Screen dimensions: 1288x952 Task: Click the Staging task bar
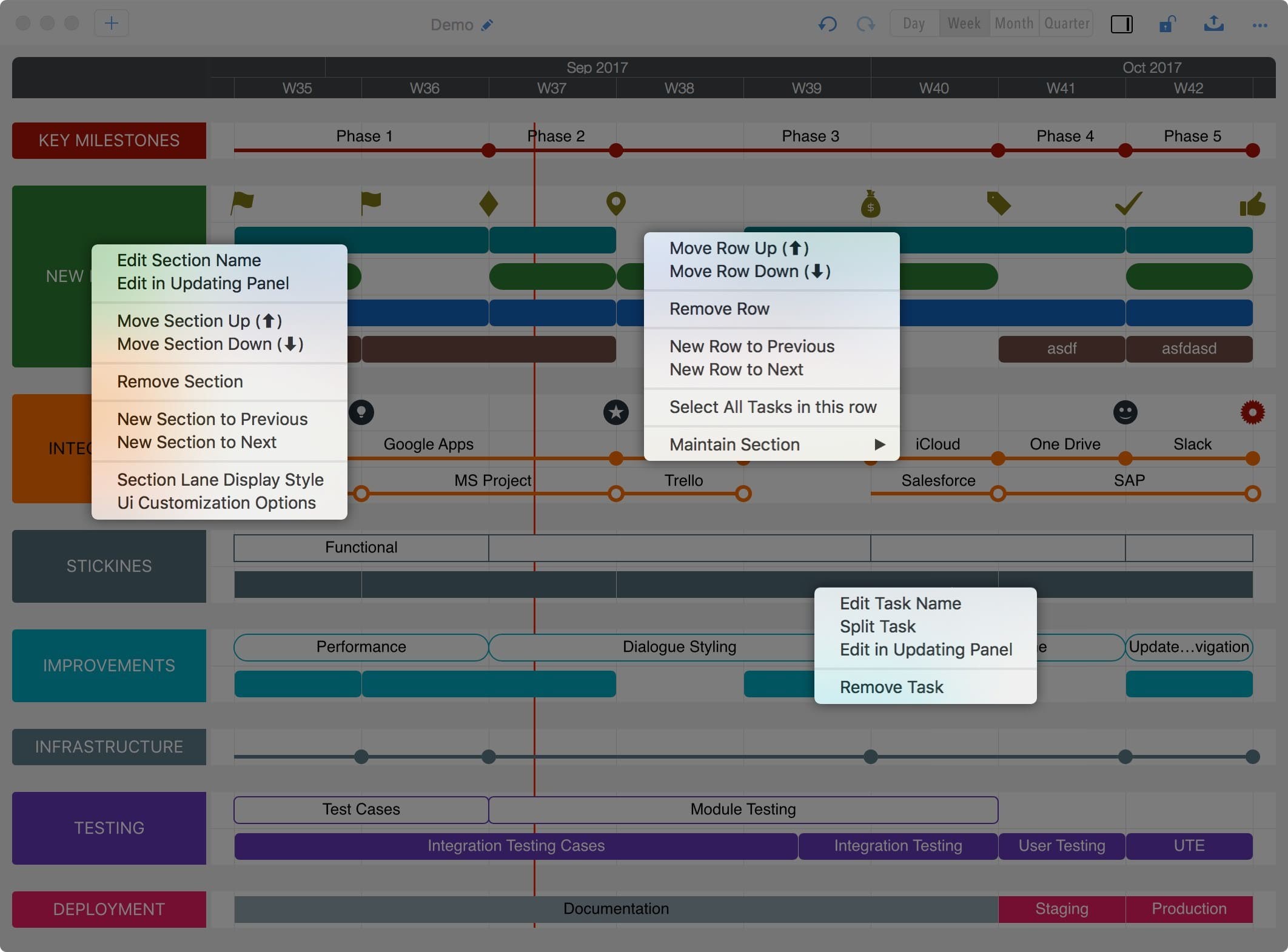click(1061, 908)
